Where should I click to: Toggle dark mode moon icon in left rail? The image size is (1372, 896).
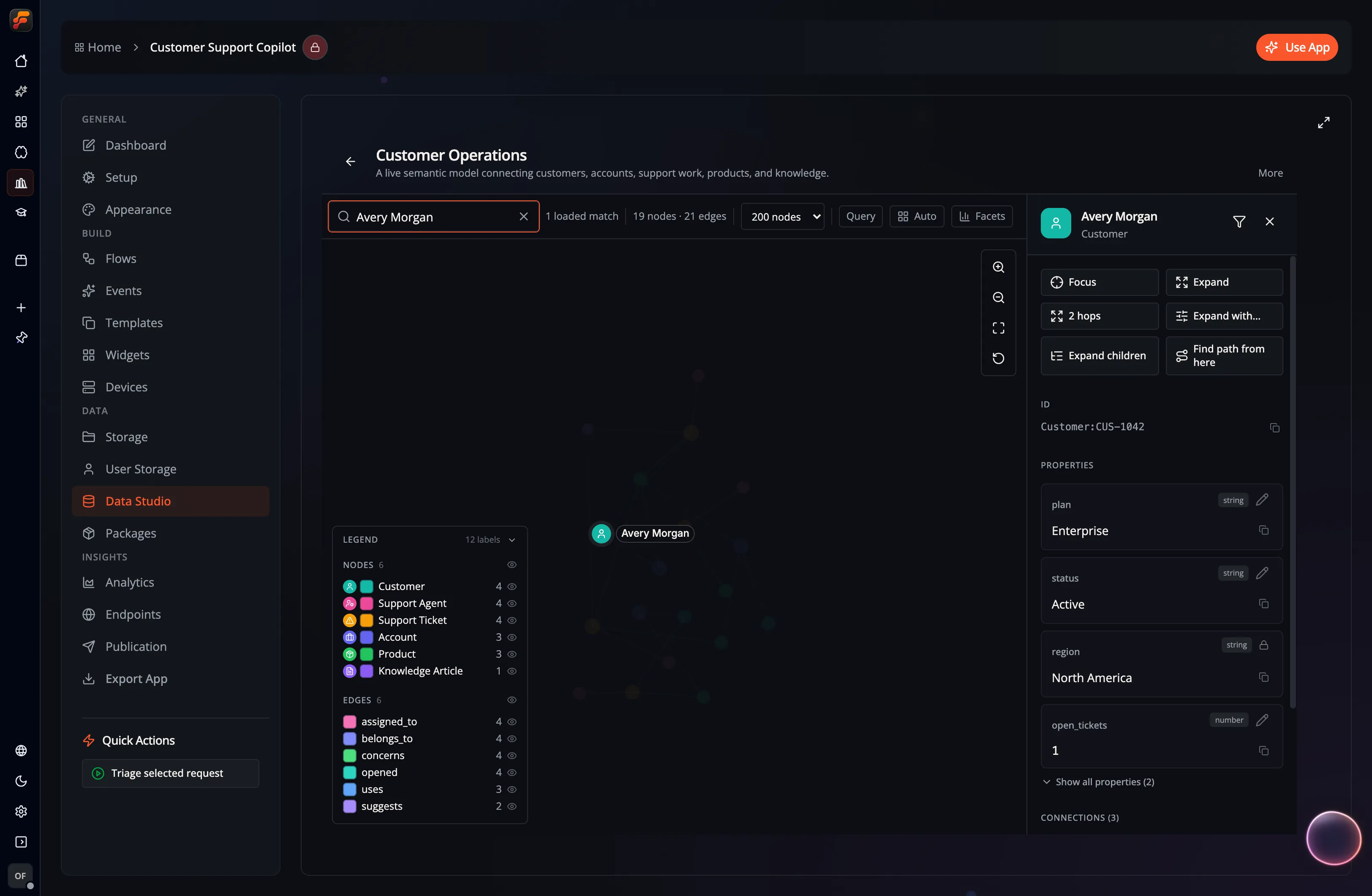tap(21, 781)
